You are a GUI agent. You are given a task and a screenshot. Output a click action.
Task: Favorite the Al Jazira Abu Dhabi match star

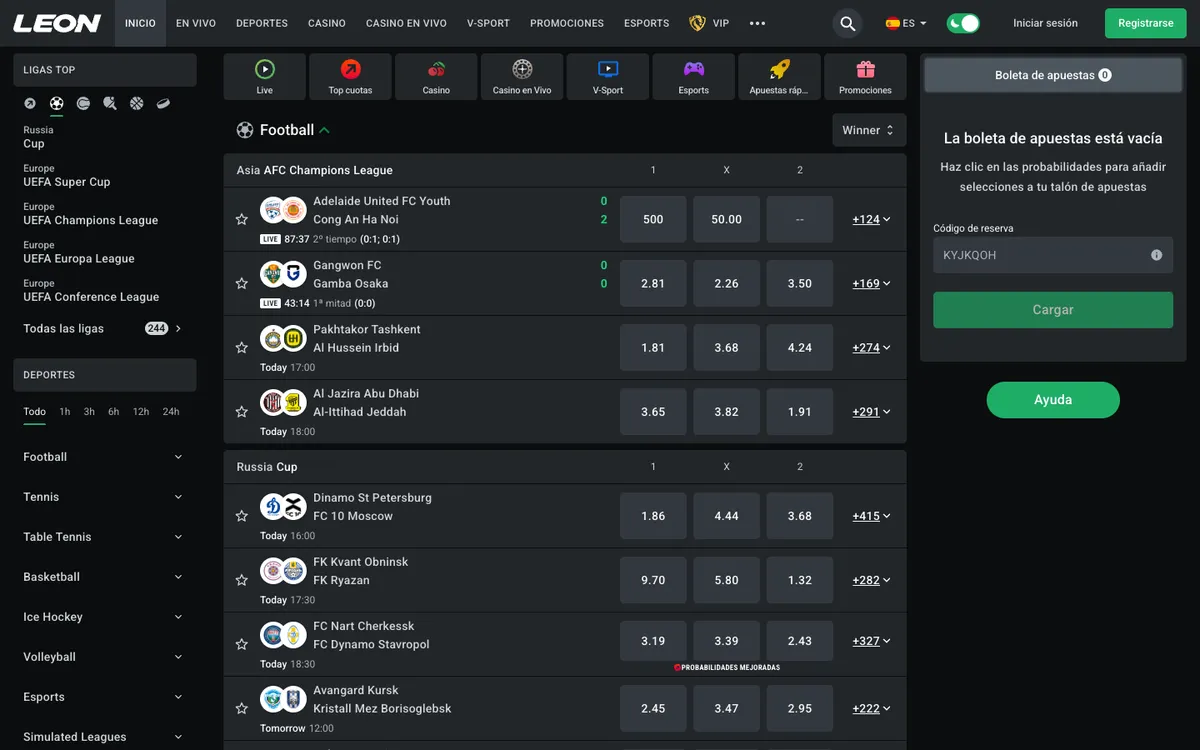point(241,412)
